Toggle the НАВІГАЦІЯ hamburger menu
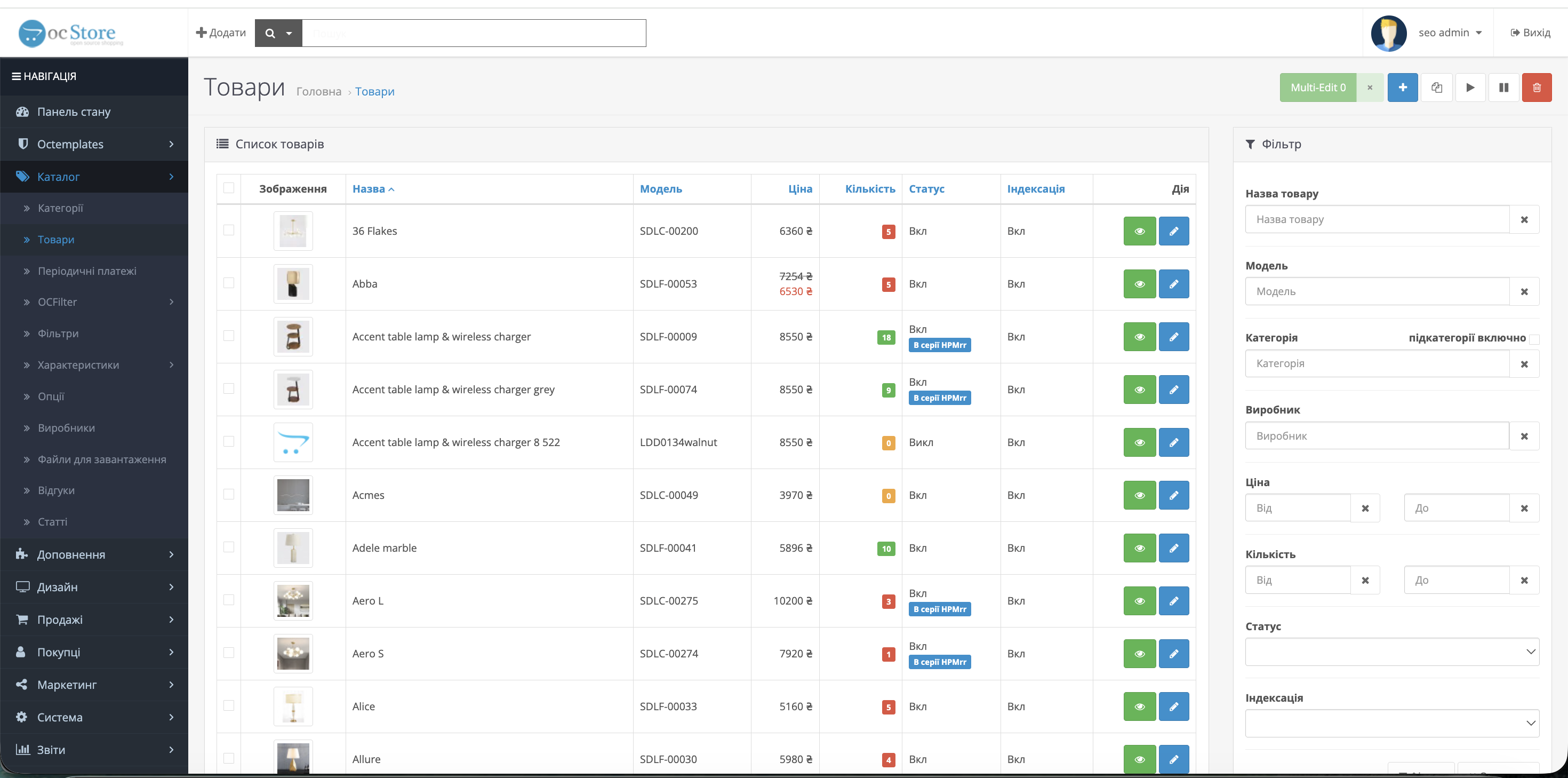 (44, 76)
